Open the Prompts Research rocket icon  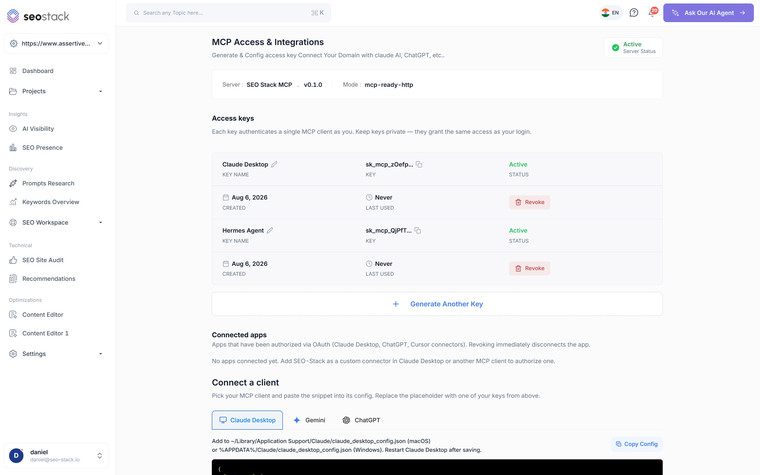click(x=13, y=183)
